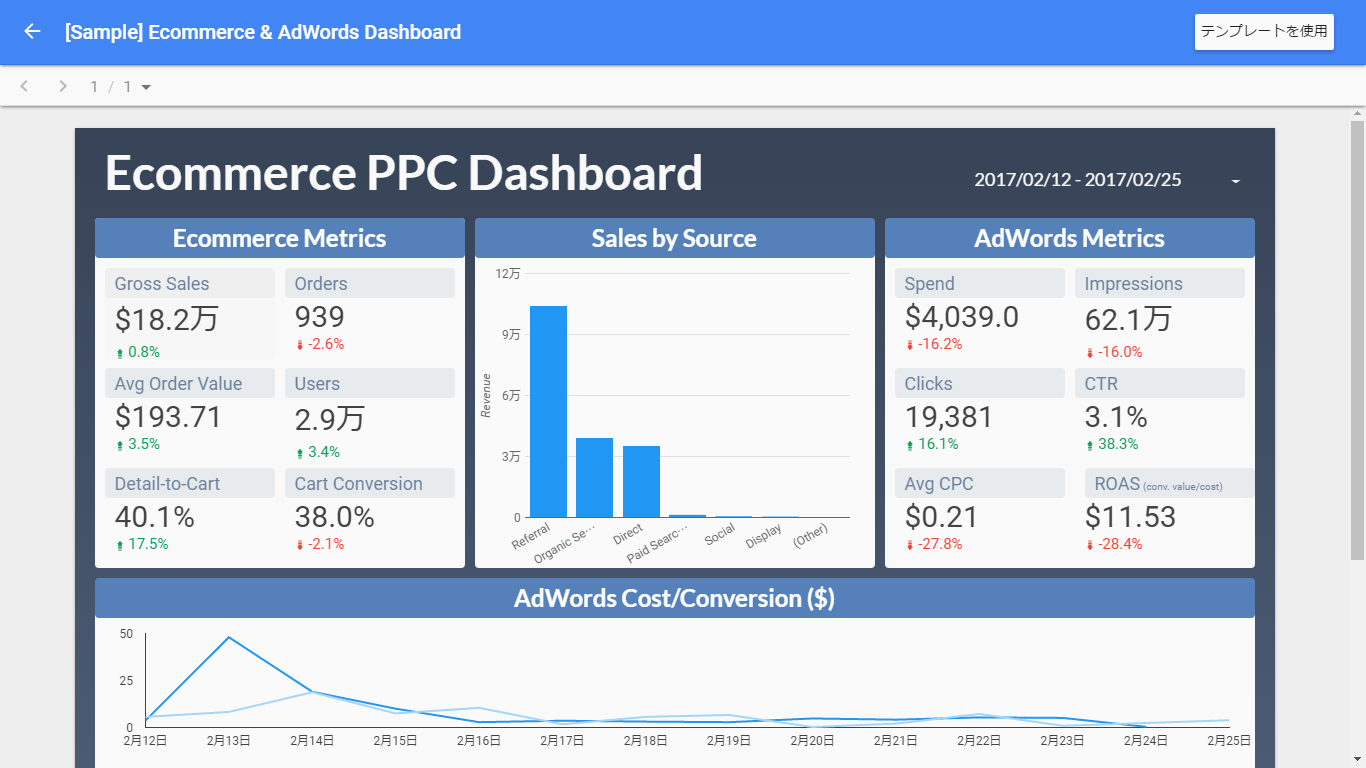
Task: Click the (Other) axis label
Action: click(810, 537)
